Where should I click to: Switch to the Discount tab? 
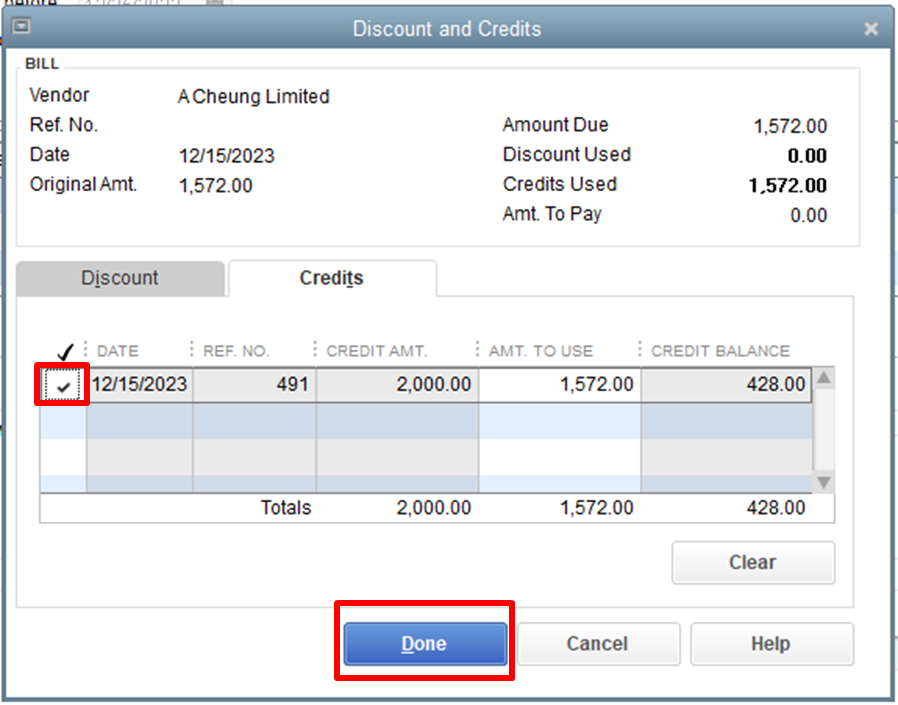click(x=120, y=278)
